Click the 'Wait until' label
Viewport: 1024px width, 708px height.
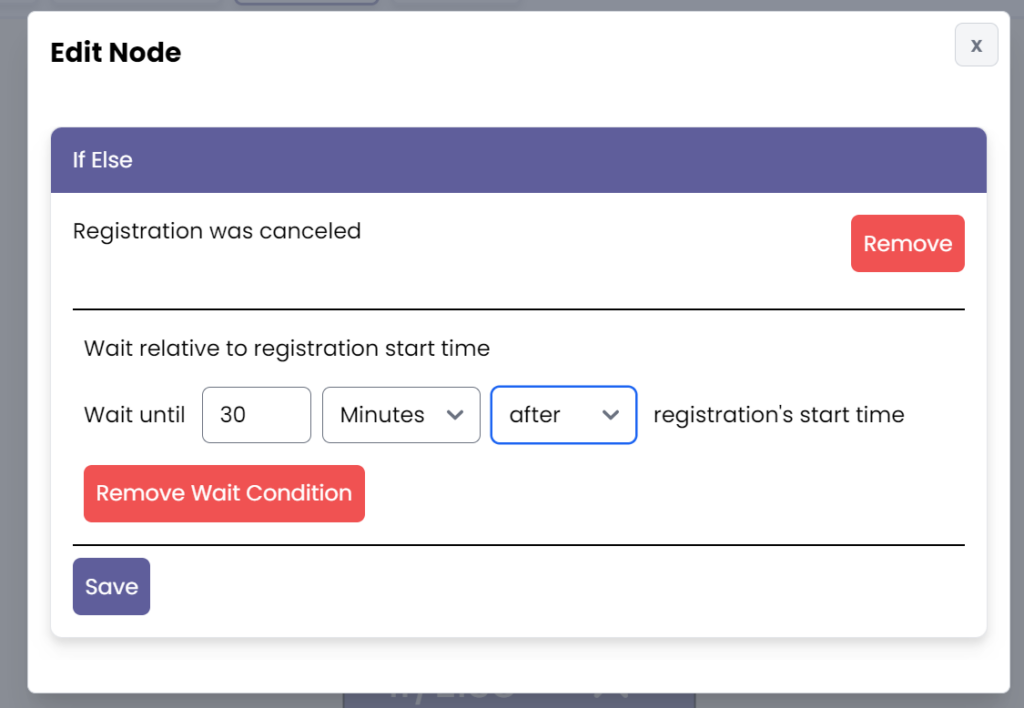pos(134,415)
